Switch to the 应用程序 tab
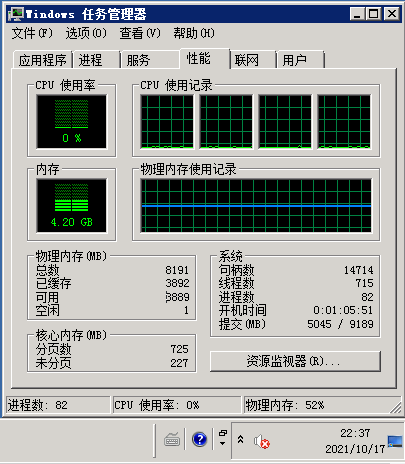The width and height of the screenshot is (405, 464). 43,60
